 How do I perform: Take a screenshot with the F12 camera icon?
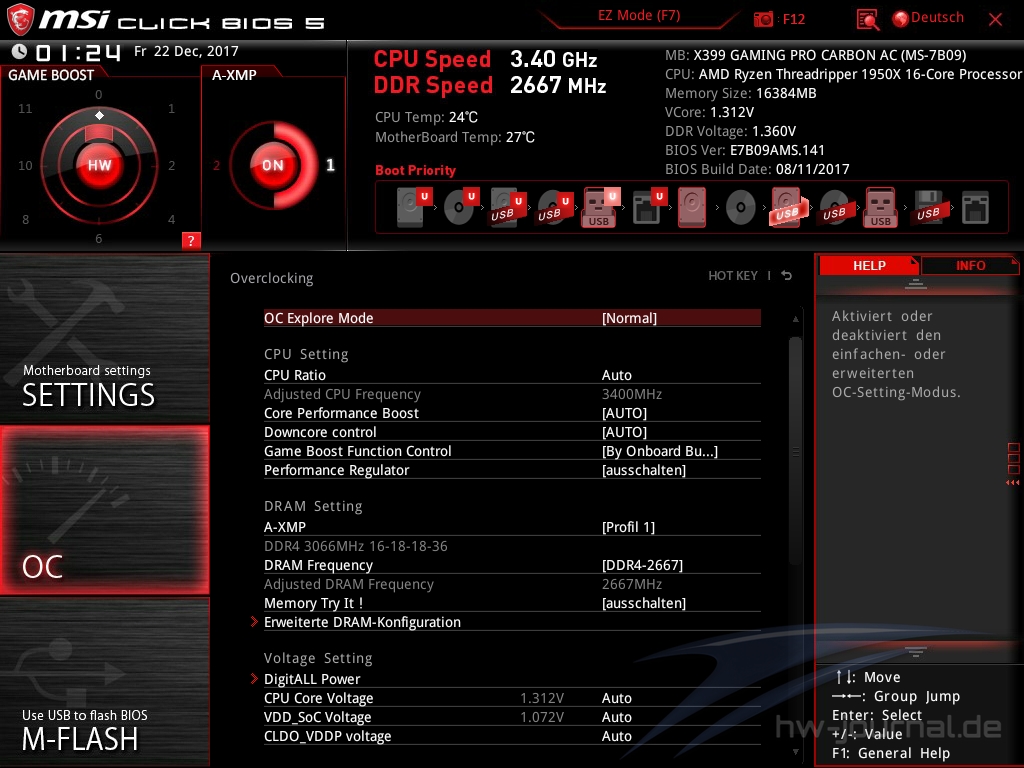pyautogui.click(x=763, y=19)
